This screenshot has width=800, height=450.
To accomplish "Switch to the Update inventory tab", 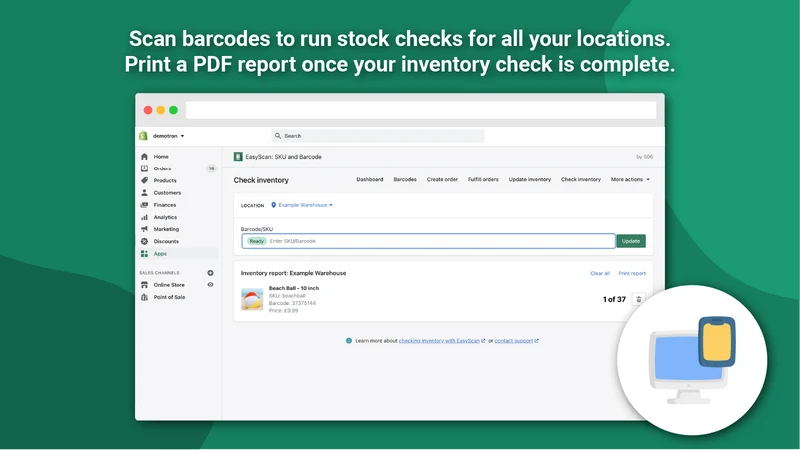I will pyautogui.click(x=530, y=180).
